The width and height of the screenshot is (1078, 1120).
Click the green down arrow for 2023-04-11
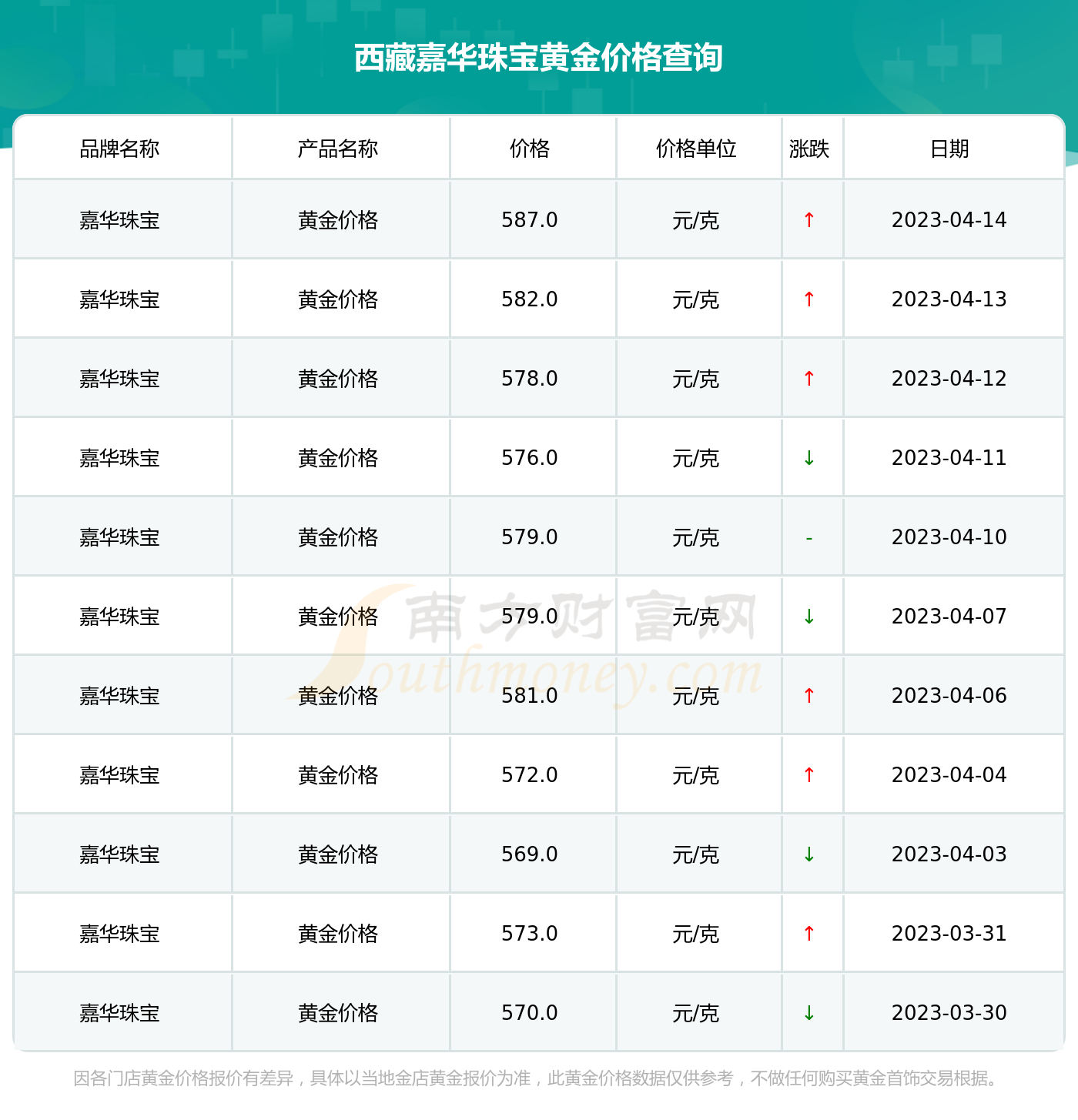point(808,458)
